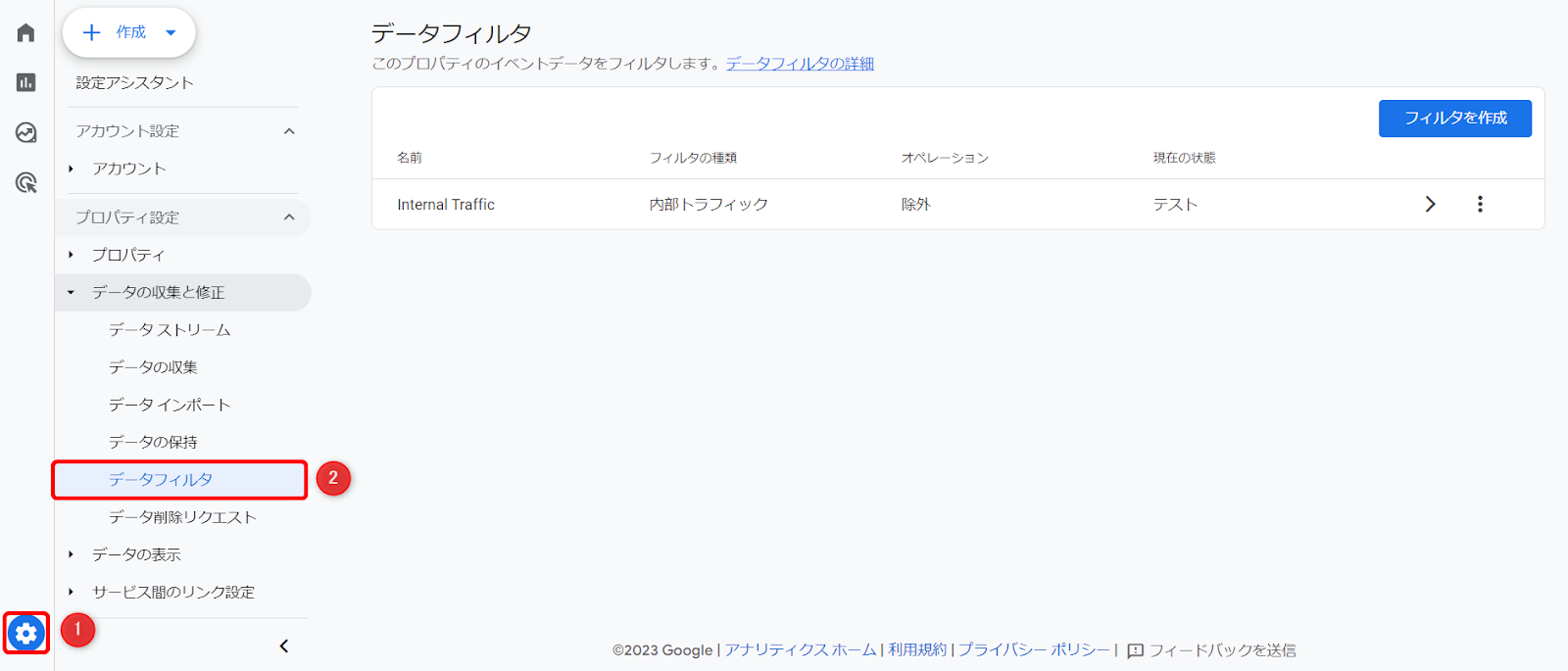The image size is (1568, 671).
Task: Open Internal Traffic filter details arrow
Action: click(1430, 204)
